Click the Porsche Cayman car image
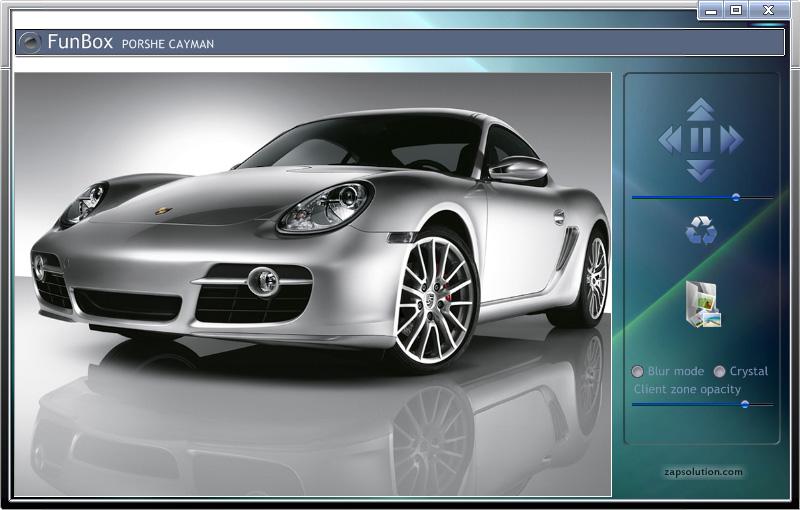 [x=313, y=284]
